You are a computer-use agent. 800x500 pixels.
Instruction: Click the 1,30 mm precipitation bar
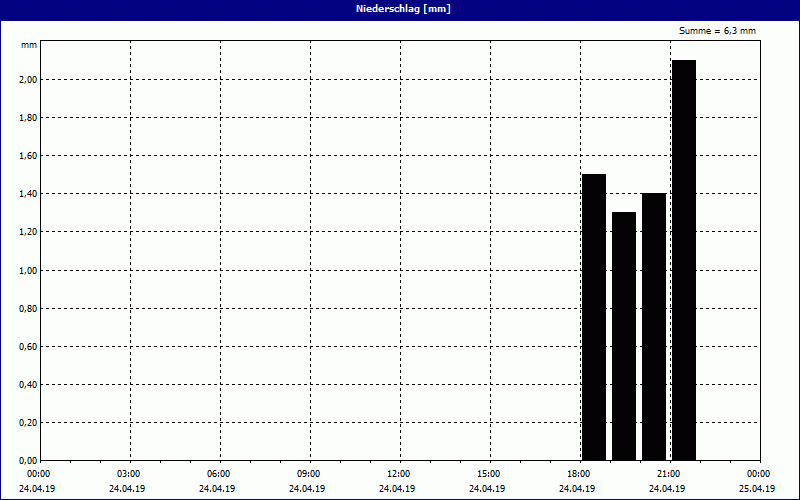click(624, 336)
